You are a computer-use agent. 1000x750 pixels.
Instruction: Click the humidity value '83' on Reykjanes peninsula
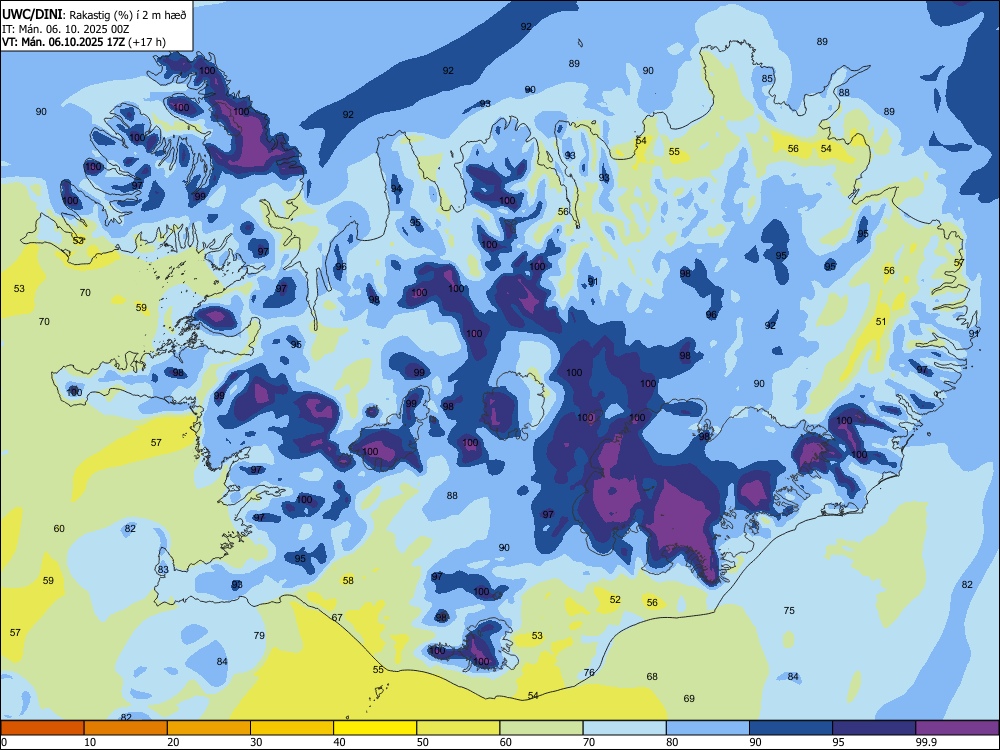tap(163, 570)
